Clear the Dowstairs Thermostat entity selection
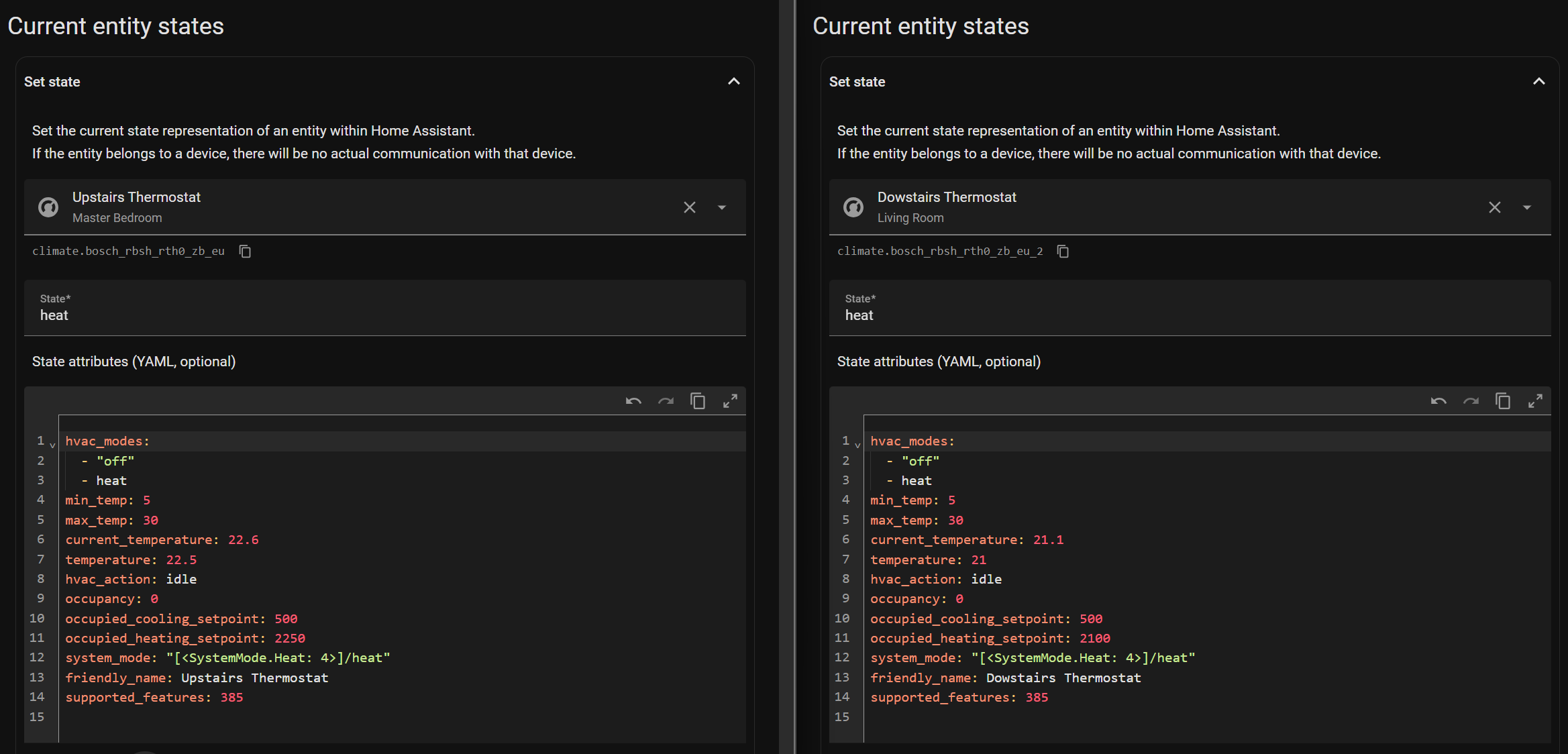The width and height of the screenshot is (1568, 754). (x=1495, y=207)
